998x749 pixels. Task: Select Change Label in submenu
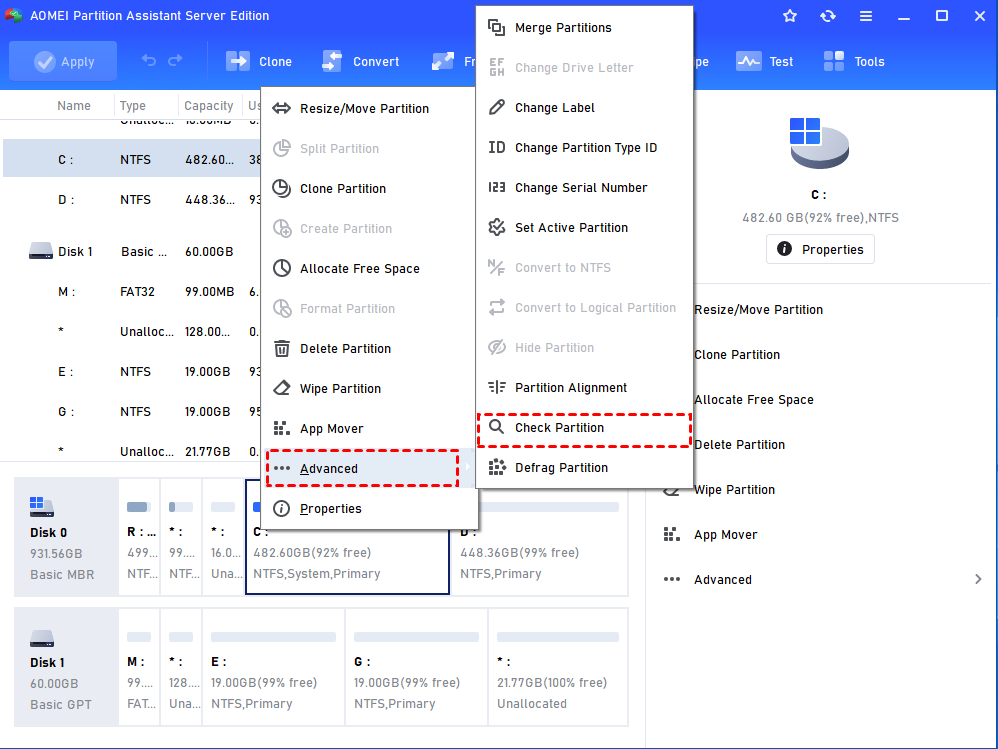pyautogui.click(x=584, y=108)
